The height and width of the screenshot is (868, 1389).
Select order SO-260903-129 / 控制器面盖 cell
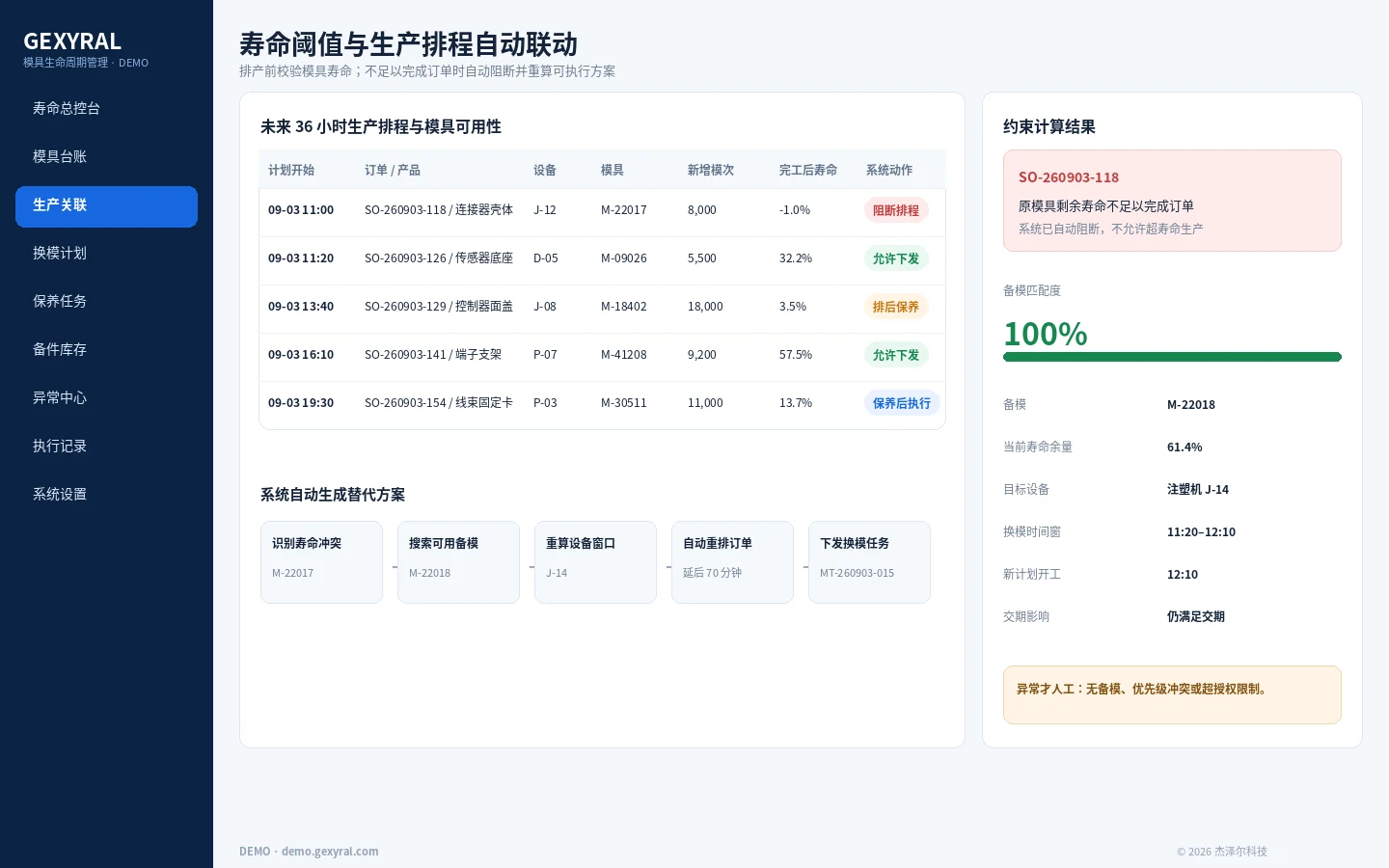pyautogui.click(x=439, y=307)
